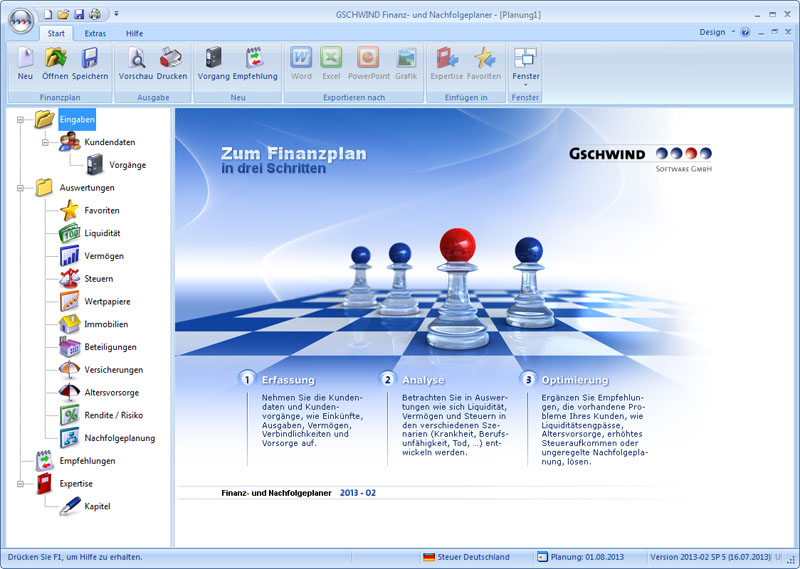Open the Design dropdown menu
Viewport: 800px width, 569px height.
(x=716, y=32)
